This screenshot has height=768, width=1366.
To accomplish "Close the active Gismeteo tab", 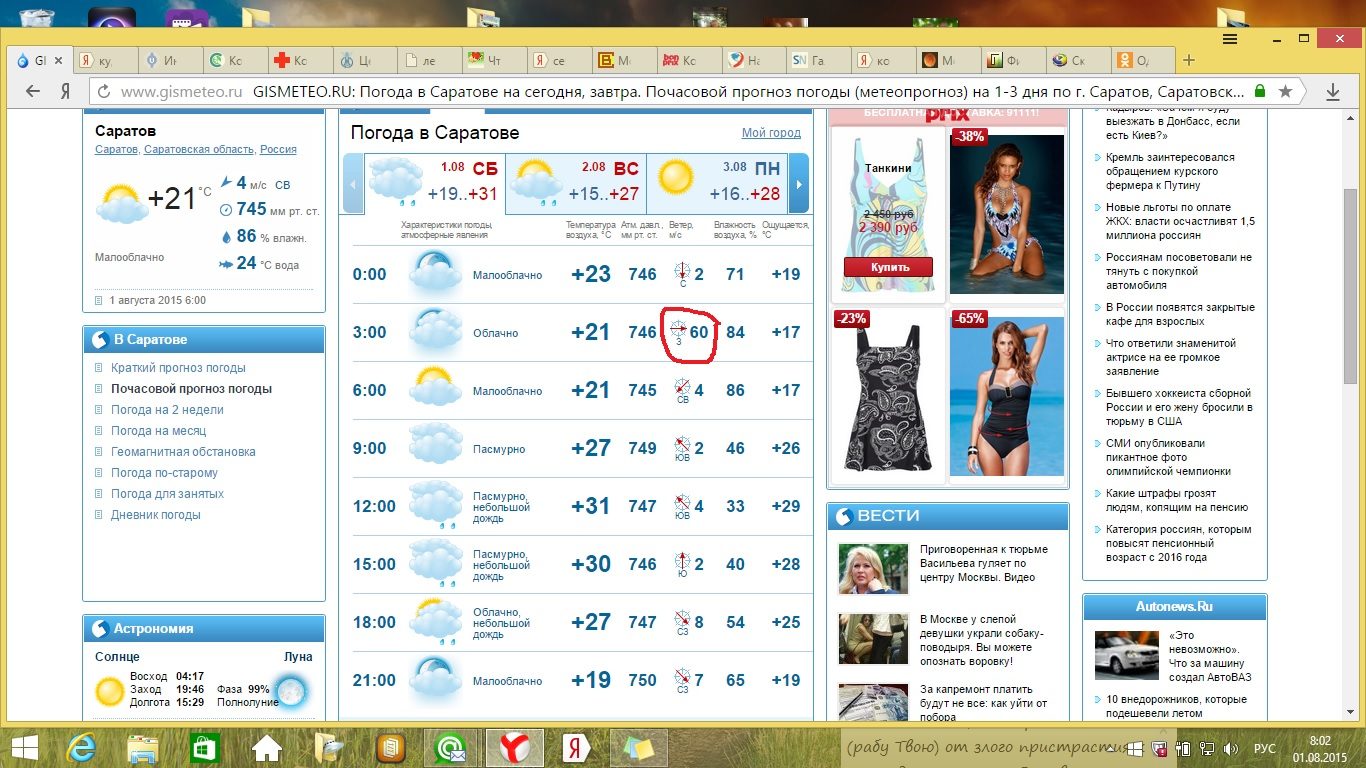I will click(58, 61).
